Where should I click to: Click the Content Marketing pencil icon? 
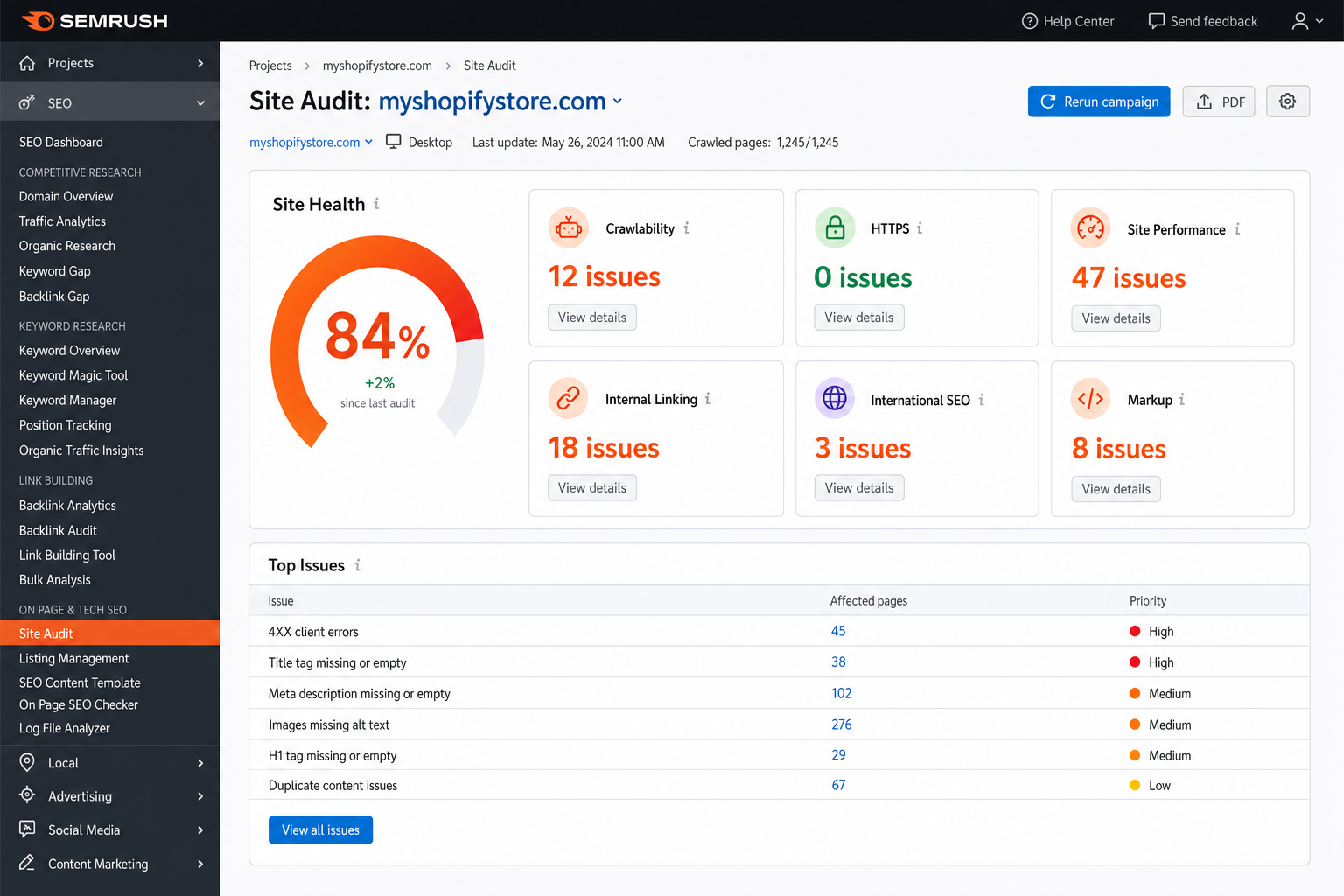28,864
